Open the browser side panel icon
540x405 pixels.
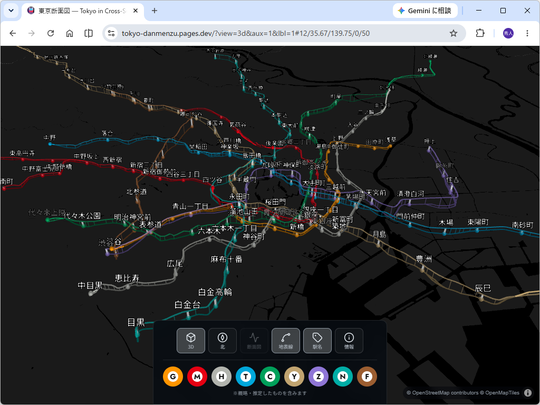coord(89,33)
